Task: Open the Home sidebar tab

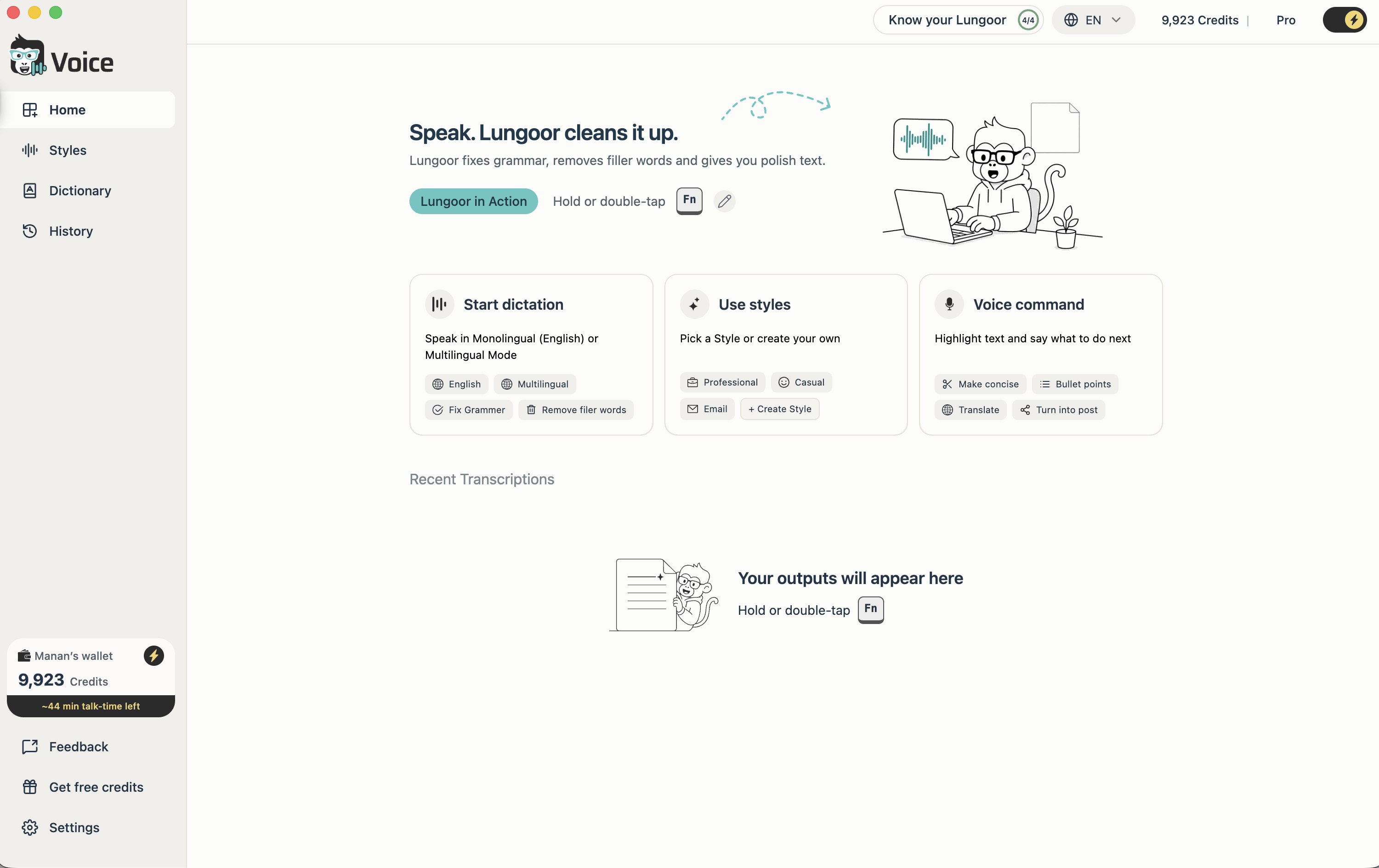Action: [x=88, y=110]
